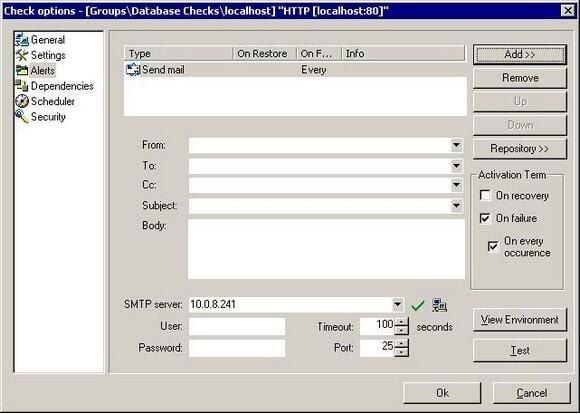Click the Dependencies icon
Viewport: 580px width, 414px height.
pyautogui.click(x=22, y=86)
